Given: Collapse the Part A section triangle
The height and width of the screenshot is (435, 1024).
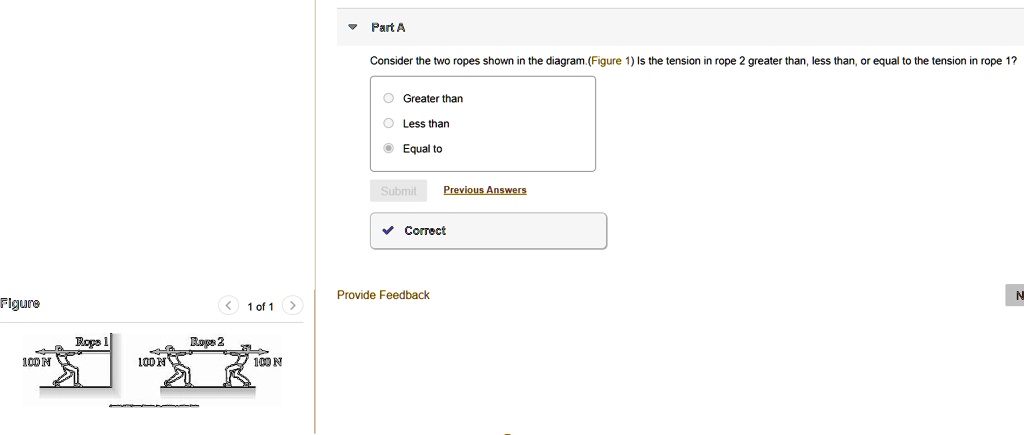Looking at the screenshot, I should click(x=352, y=28).
